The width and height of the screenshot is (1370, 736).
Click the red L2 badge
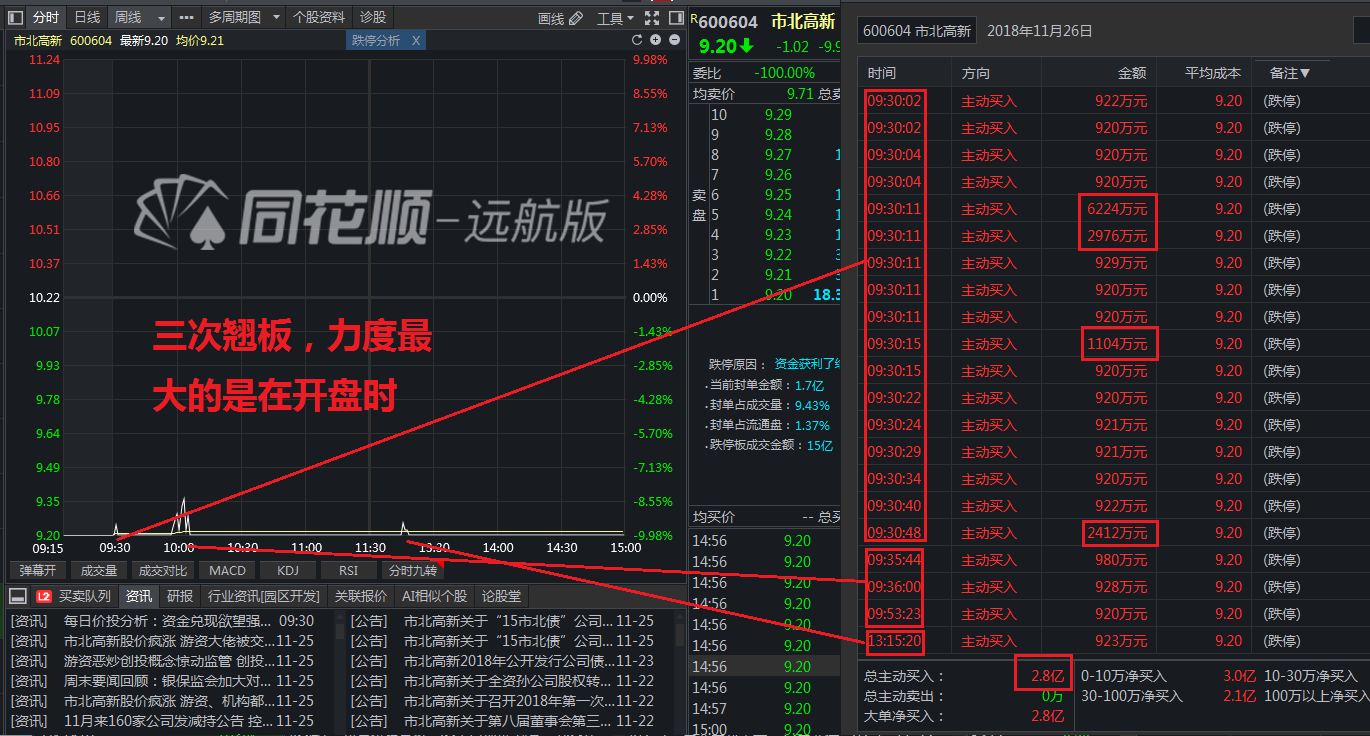[43, 597]
